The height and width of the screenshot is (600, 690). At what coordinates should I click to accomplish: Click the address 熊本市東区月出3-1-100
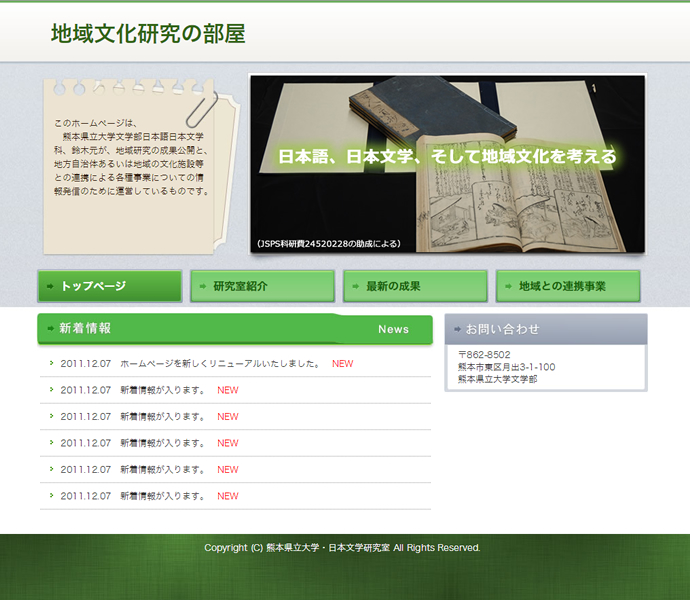tap(506, 367)
